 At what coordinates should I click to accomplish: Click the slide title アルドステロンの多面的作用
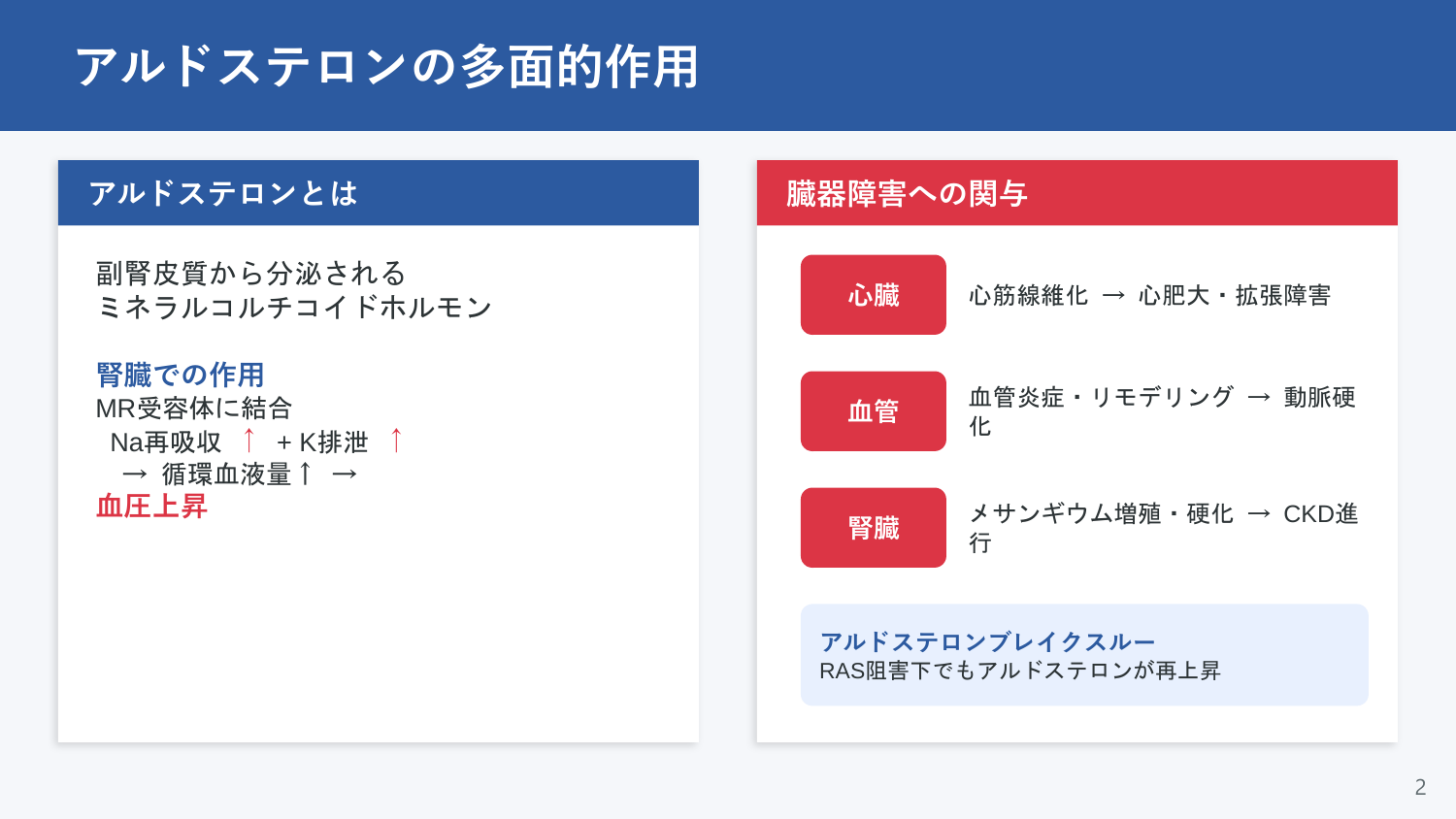[387, 67]
